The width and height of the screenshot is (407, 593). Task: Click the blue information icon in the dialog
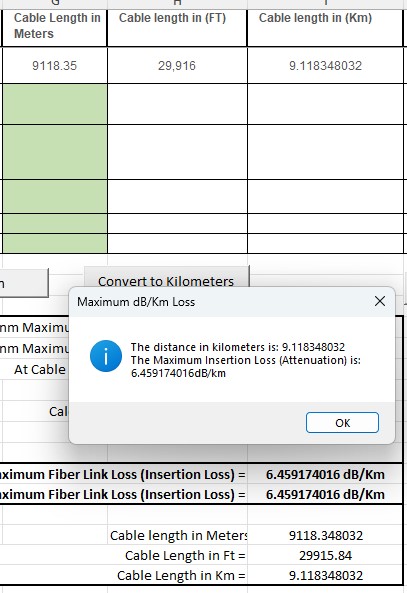coord(106,356)
